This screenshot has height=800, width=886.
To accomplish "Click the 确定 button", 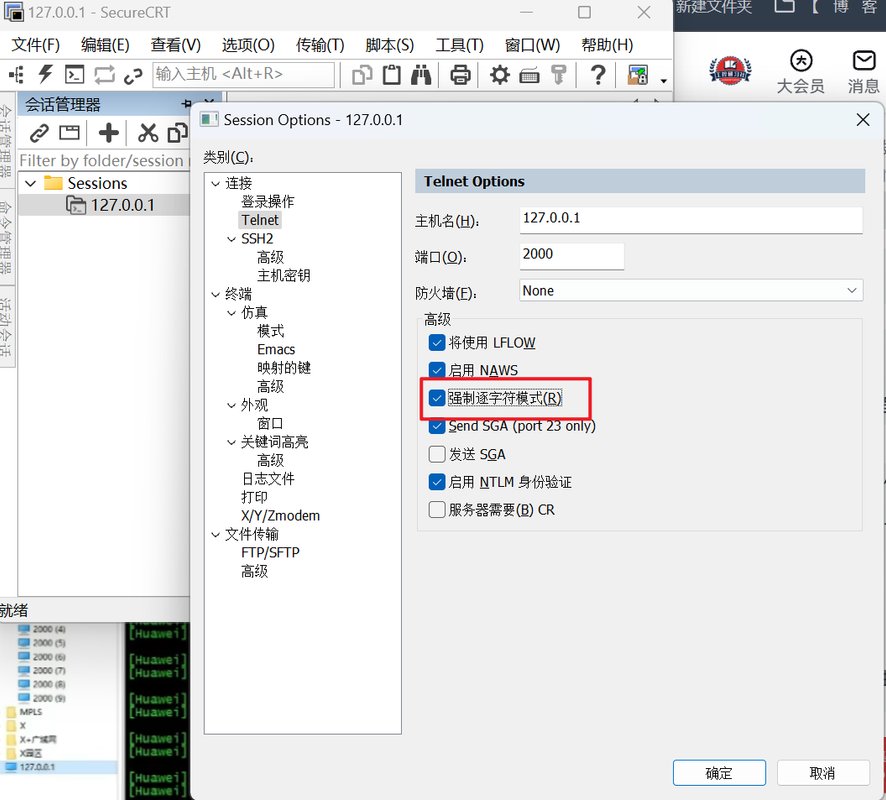I will [x=719, y=773].
